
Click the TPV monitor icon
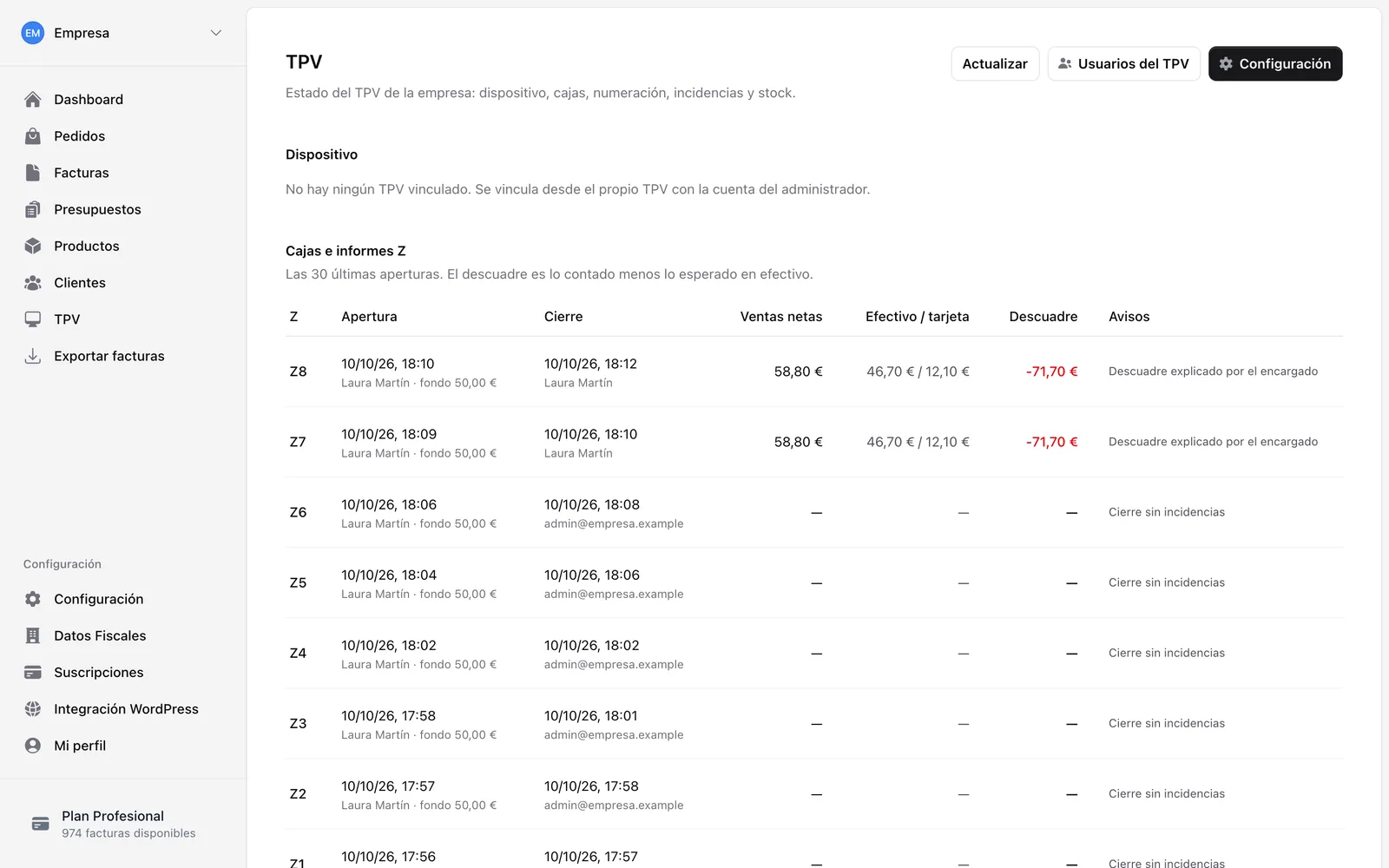coord(33,319)
